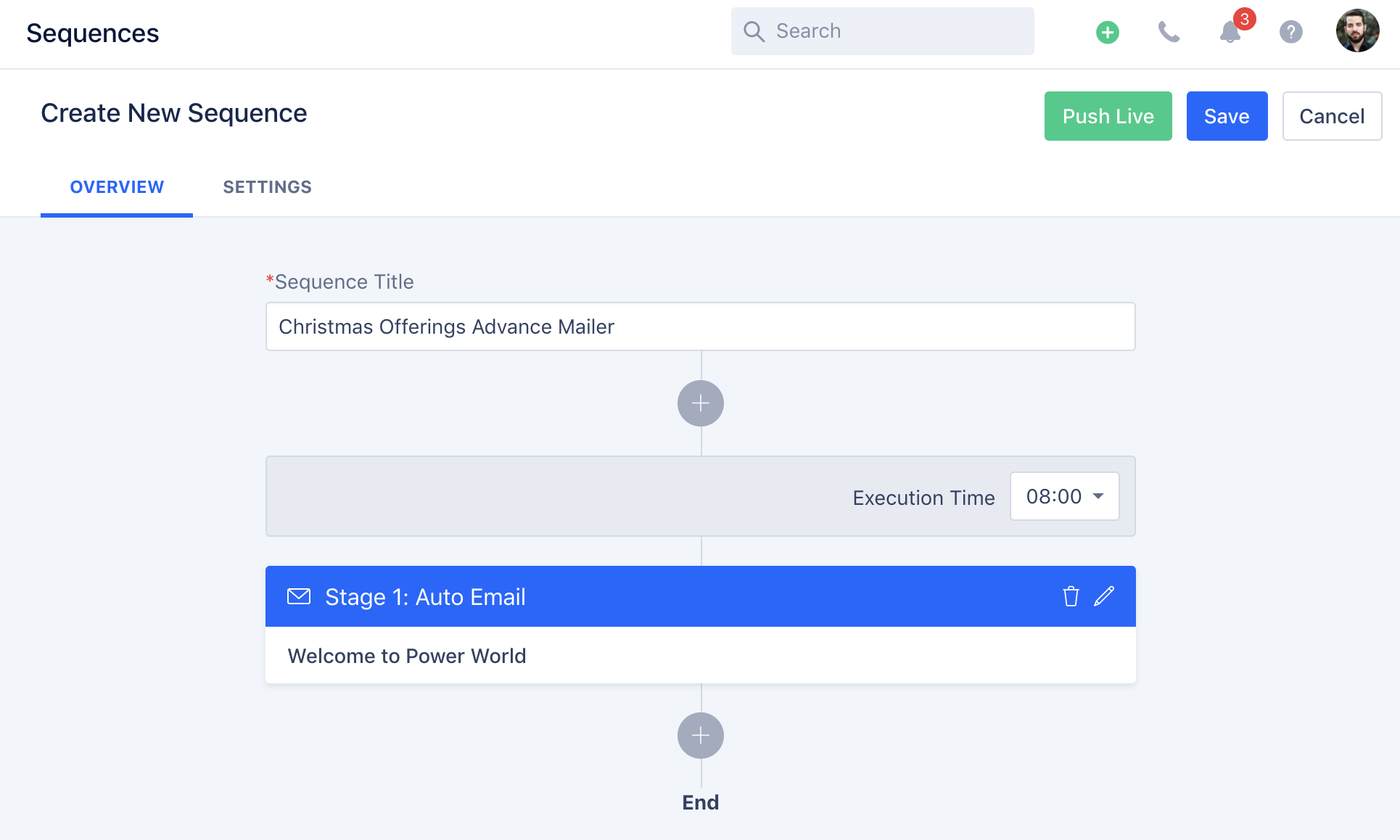Save the new sequence
Screen dimensions: 1400x840
click(1227, 116)
